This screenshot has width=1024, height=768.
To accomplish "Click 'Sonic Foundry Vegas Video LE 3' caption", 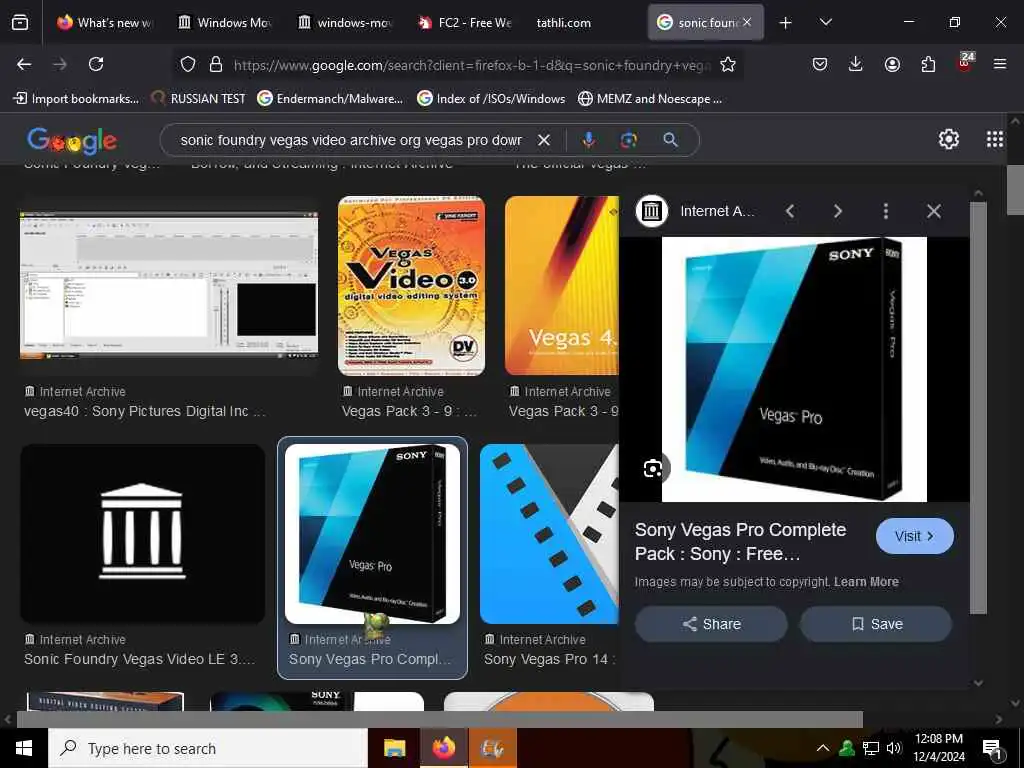I will tap(139, 659).
